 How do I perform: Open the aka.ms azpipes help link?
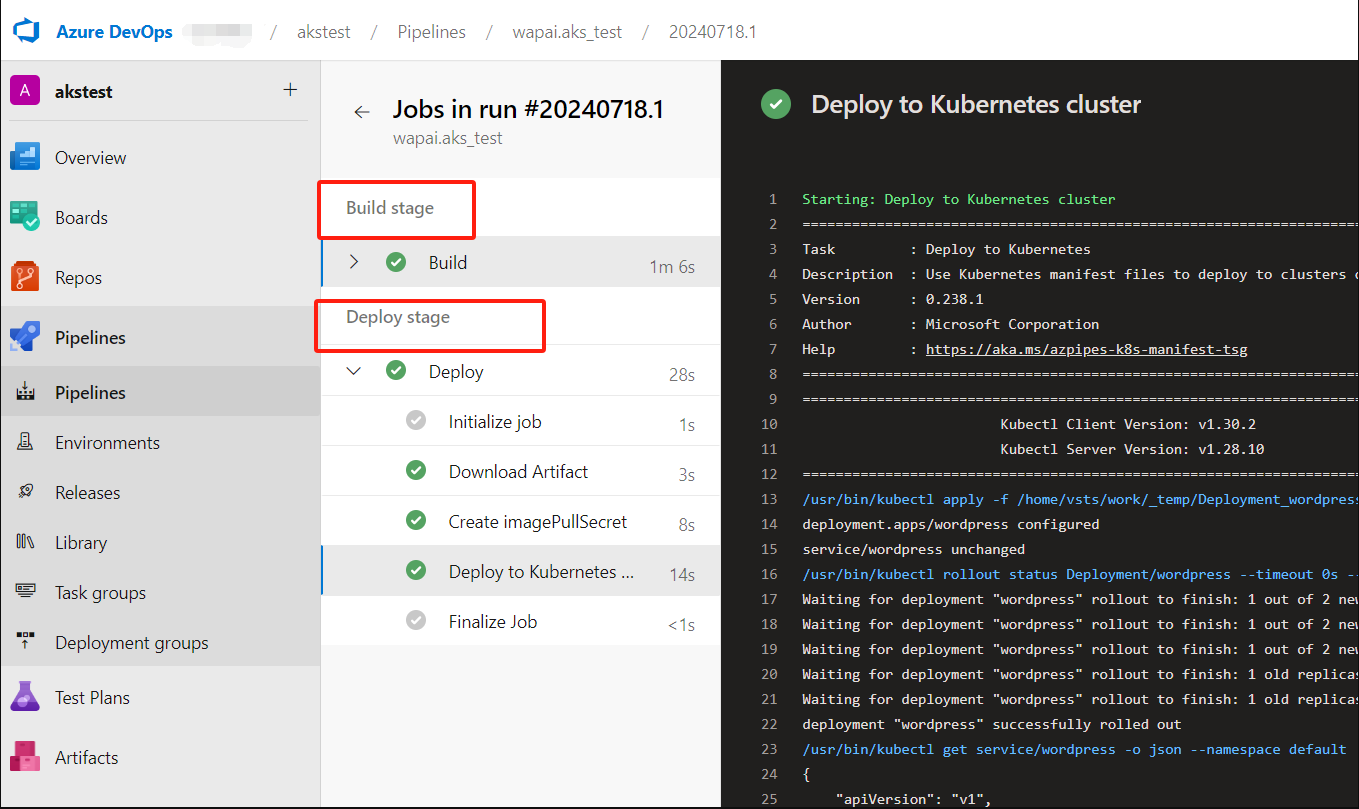pos(1086,349)
